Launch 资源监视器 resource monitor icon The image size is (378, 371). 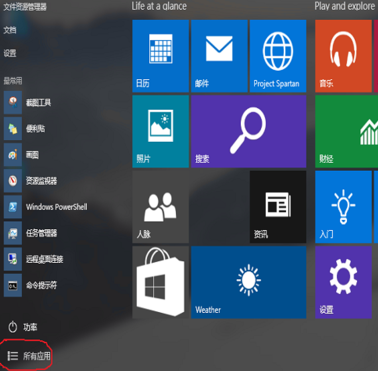click(13, 181)
